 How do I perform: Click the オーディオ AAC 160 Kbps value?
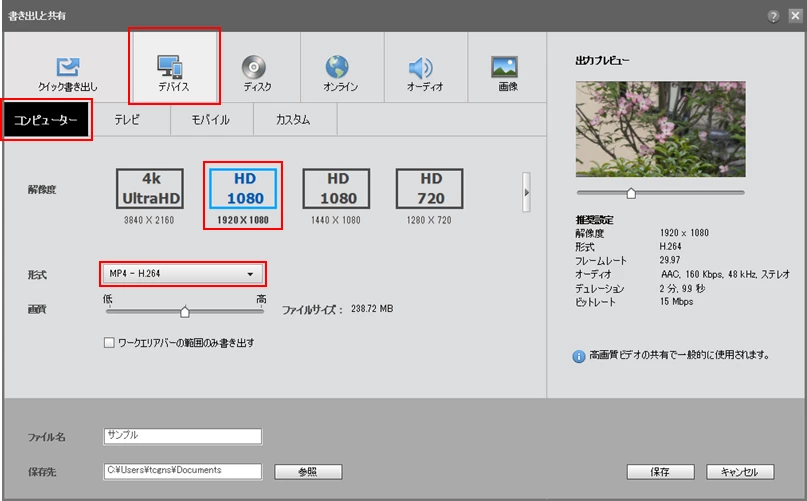pos(725,274)
